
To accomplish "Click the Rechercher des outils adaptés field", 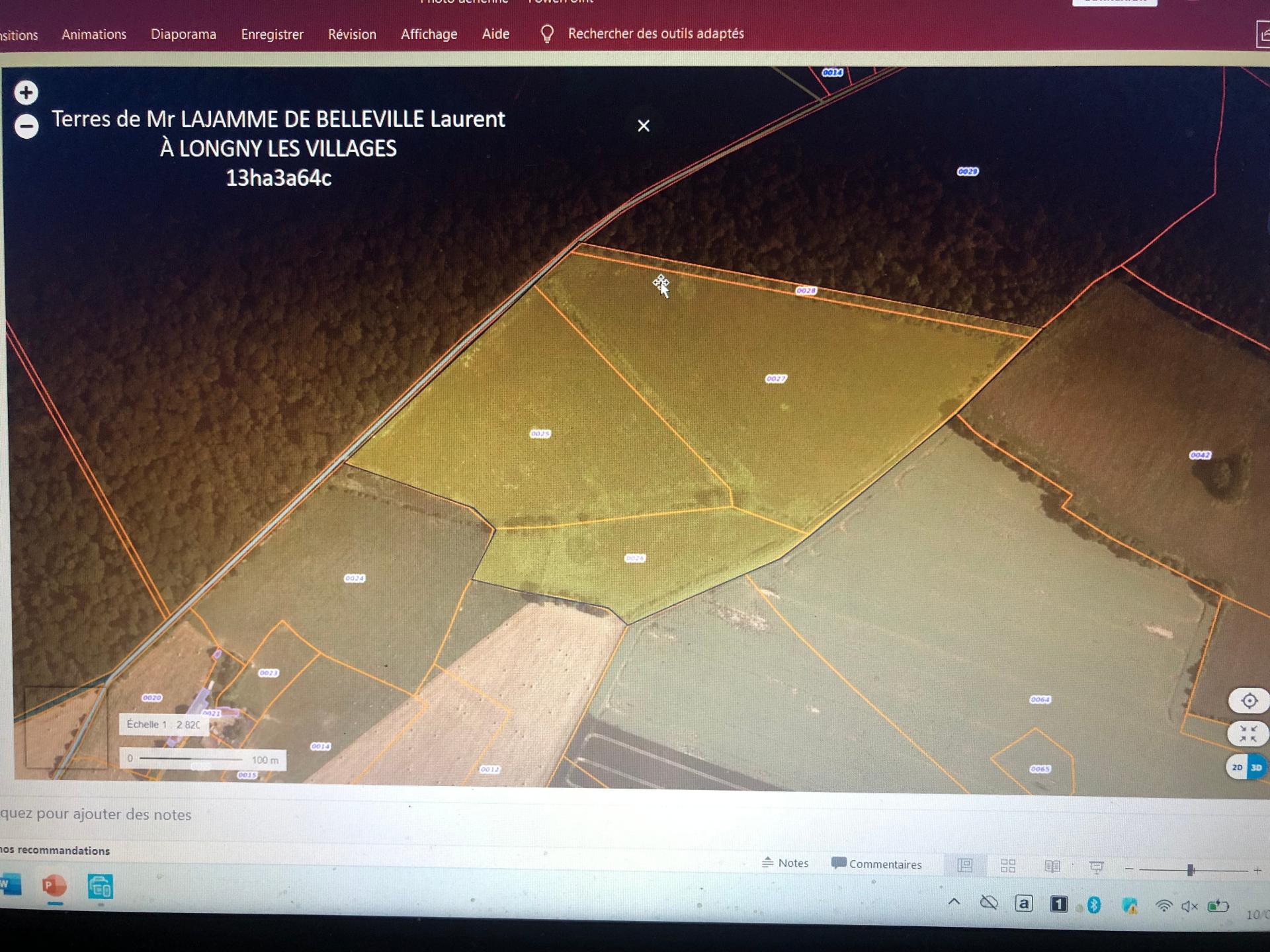I will [656, 34].
